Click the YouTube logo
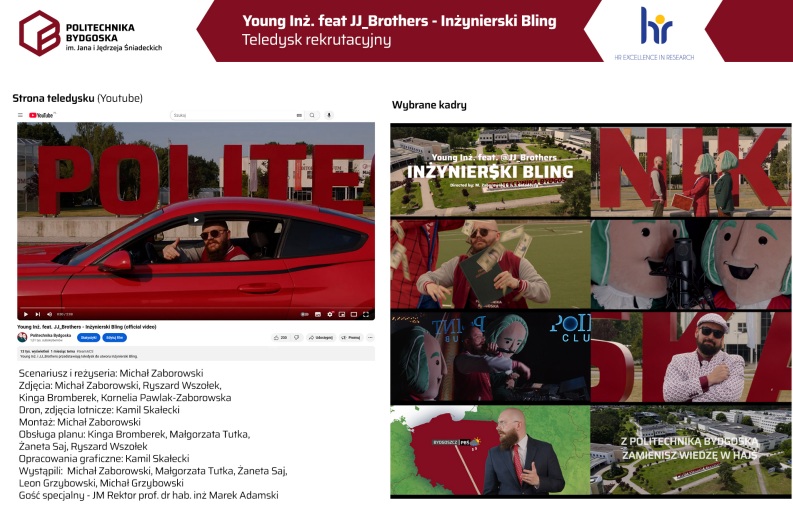The height and width of the screenshot is (528, 793). click(41, 115)
